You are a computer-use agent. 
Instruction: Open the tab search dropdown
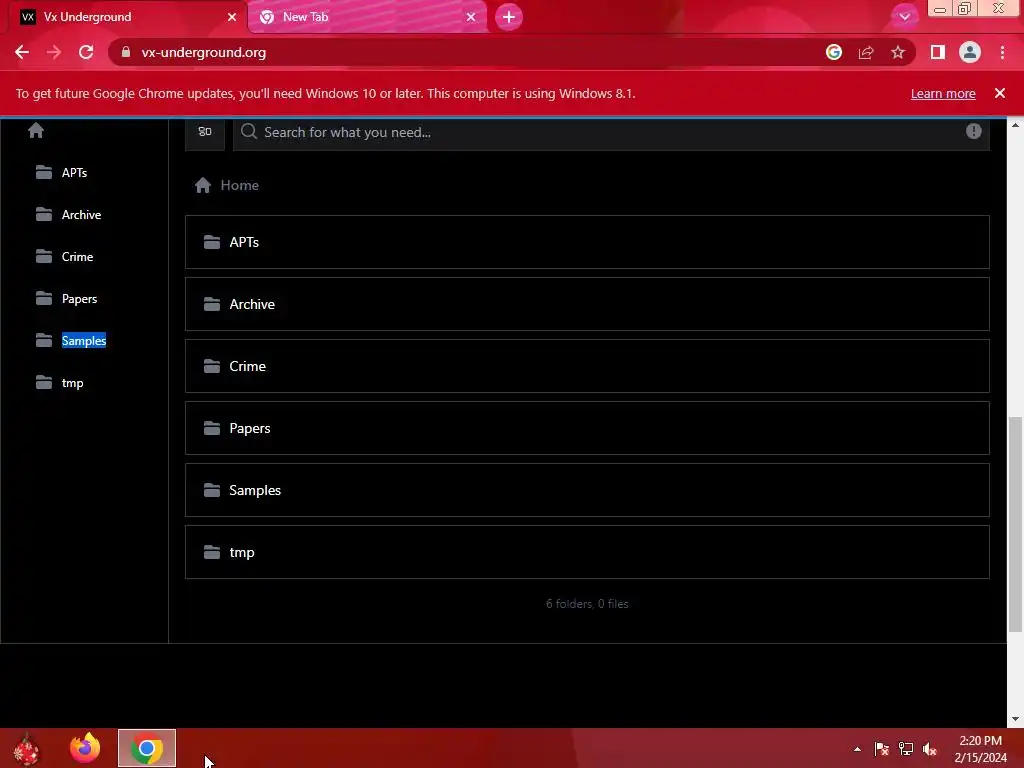coord(904,17)
